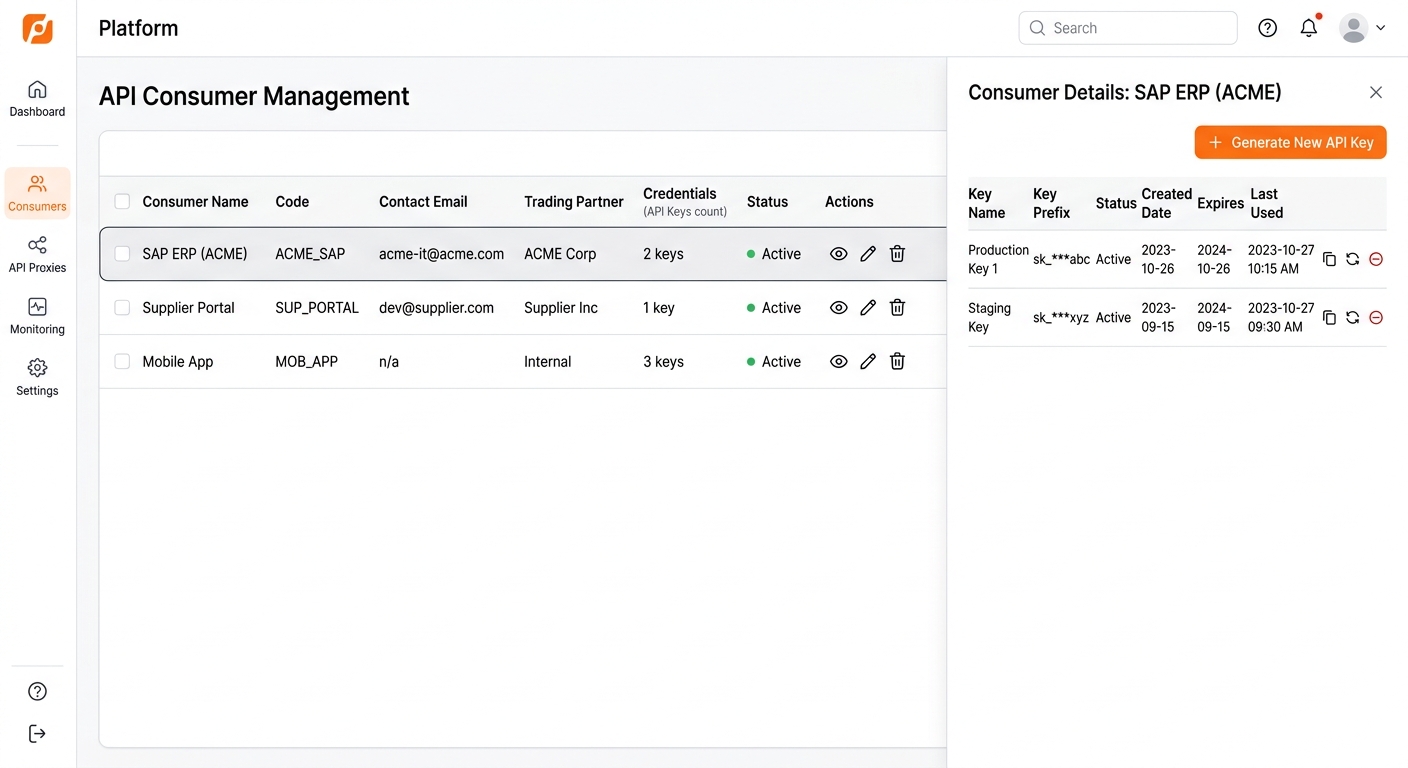Viewport: 1408px width, 768px height.
Task: Click Generate New API Key button
Action: tap(1290, 142)
